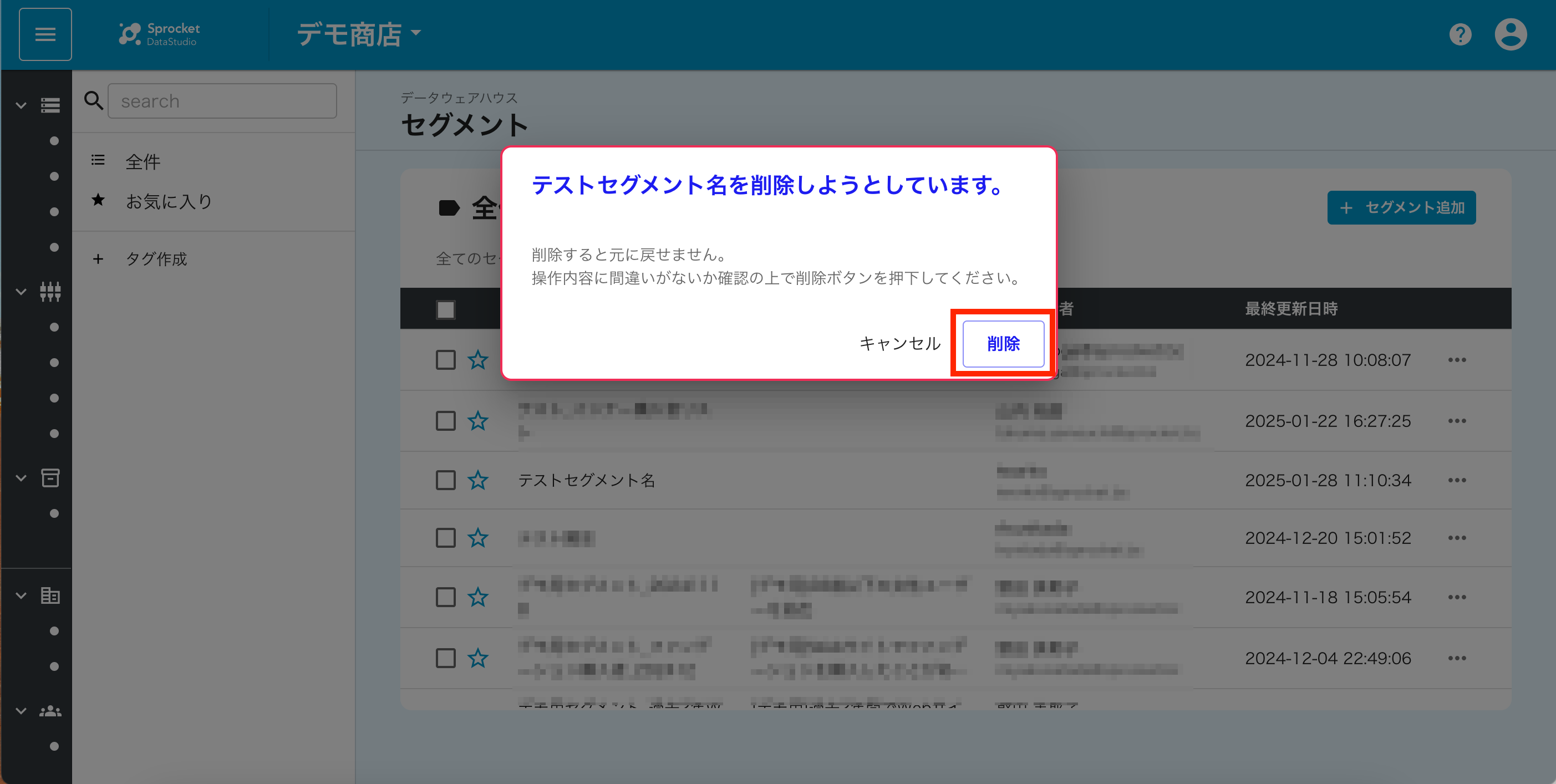Click the people group icon in the sidebar
The image size is (1556, 784).
(50, 711)
